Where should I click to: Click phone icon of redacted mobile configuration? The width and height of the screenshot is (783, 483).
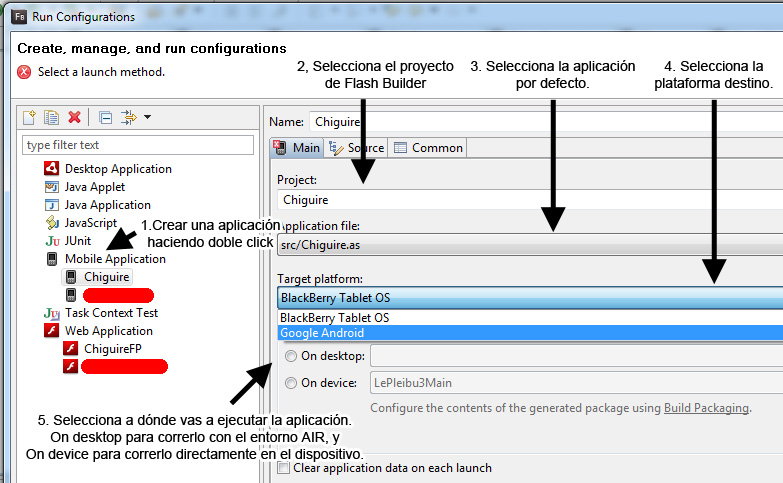[x=71, y=295]
